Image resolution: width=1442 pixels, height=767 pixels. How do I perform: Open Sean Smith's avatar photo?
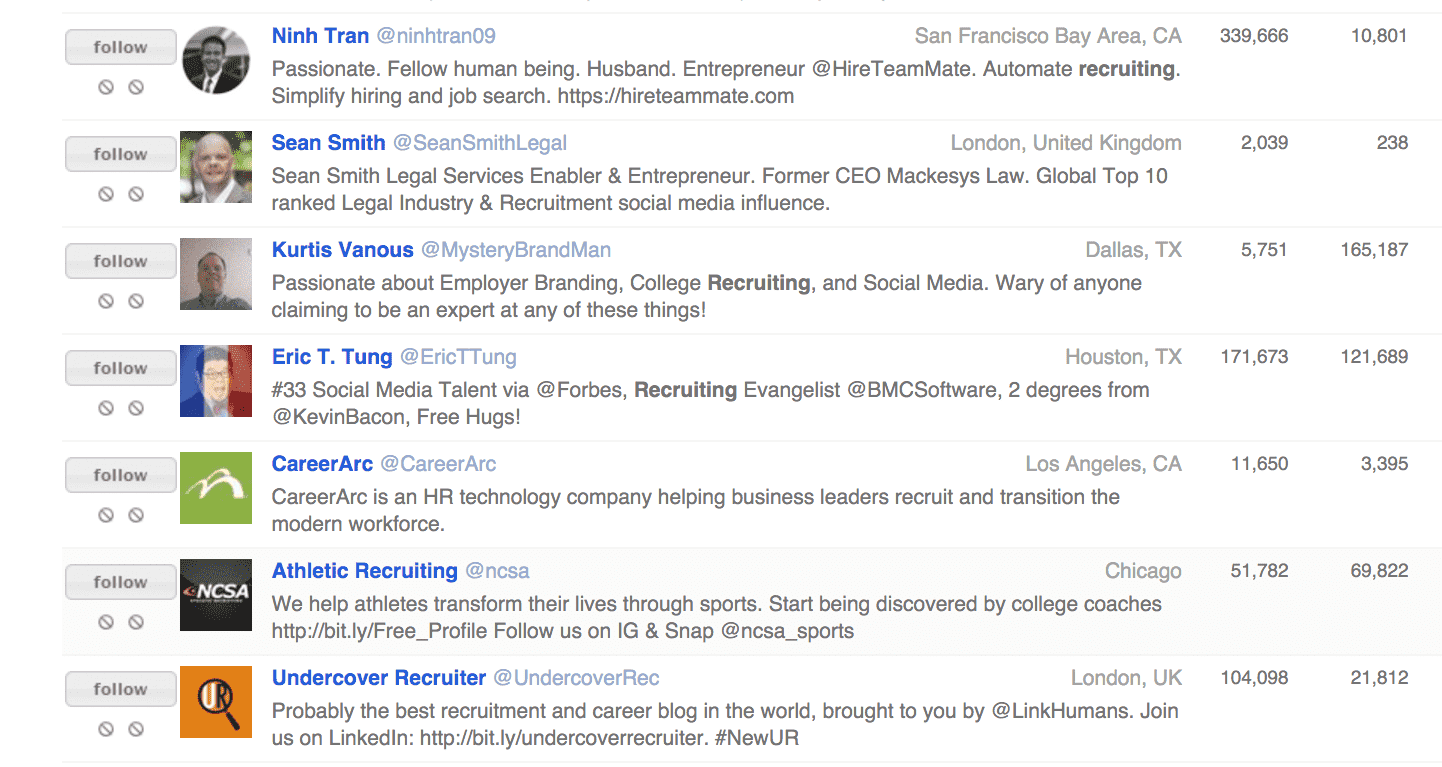coord(216,167)
